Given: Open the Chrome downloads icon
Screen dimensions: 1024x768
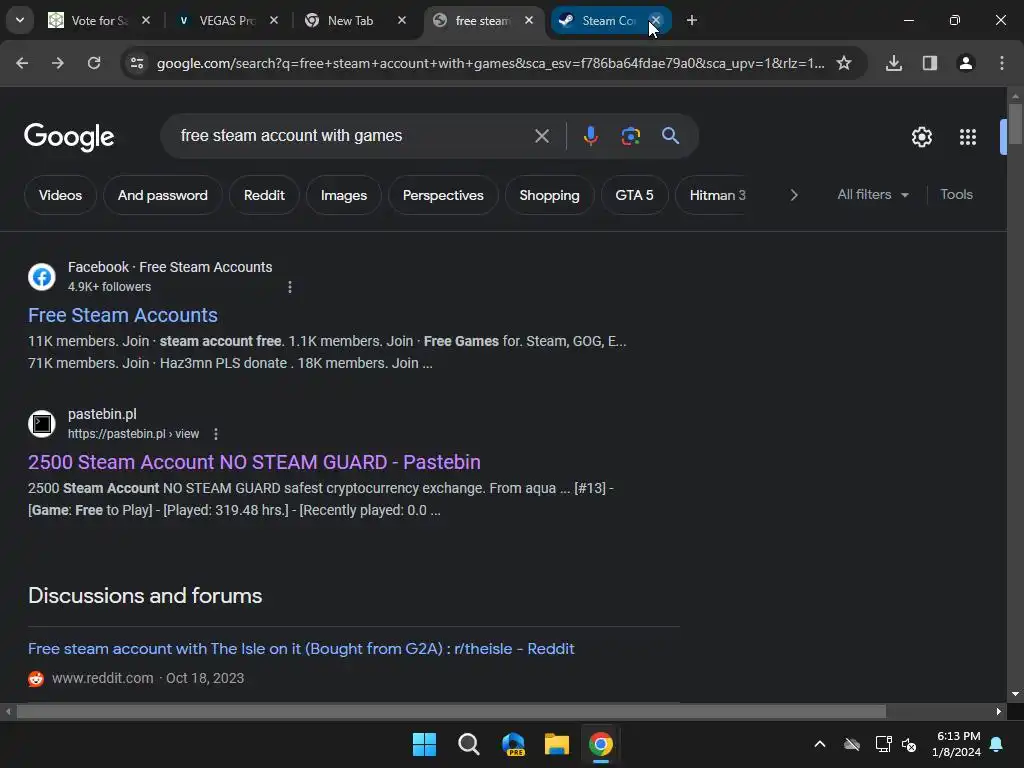Looking at the screenshot, I should click(x=894, y=63).
